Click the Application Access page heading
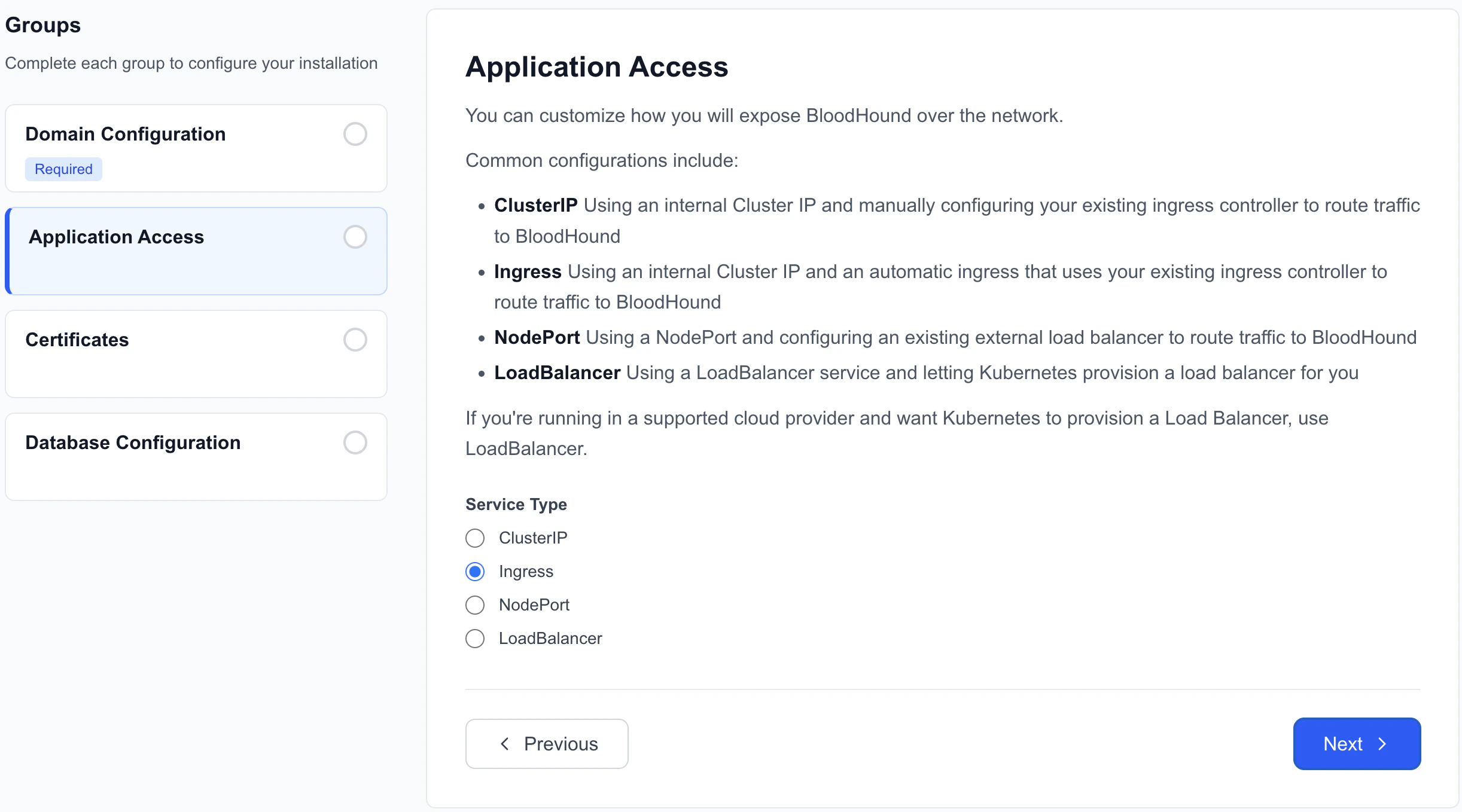Image resolution: width=1462 pixels, height=812 pixels. 597,66
